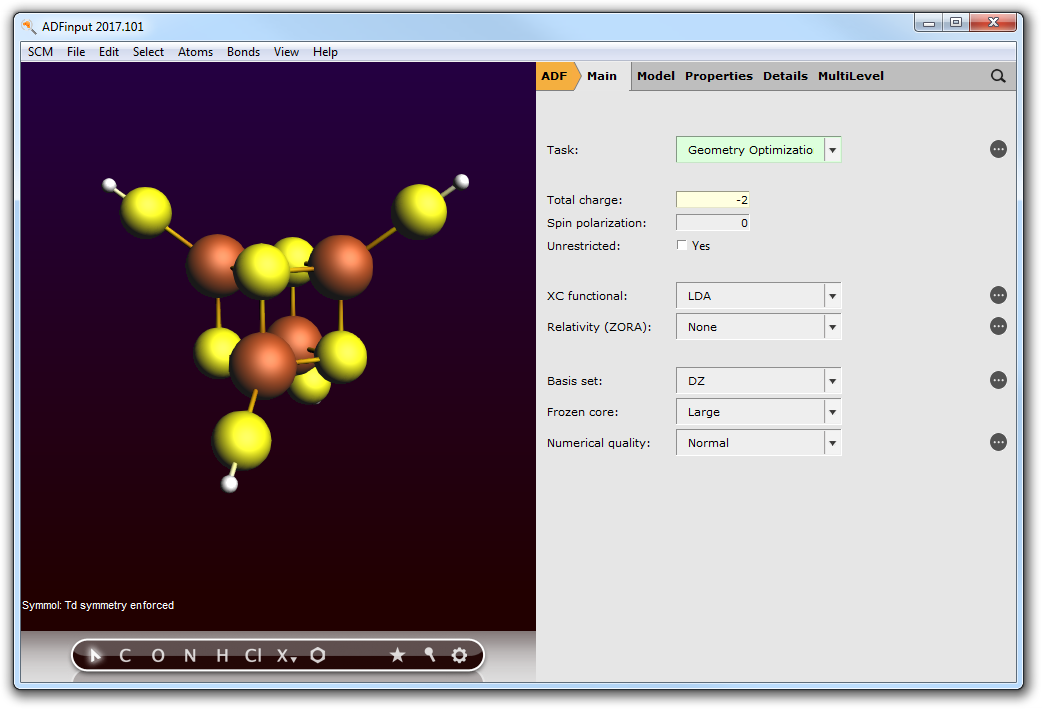Expand the XC functional dropdown
This screenshot has height=709, width=1042.
click(832, 296)
